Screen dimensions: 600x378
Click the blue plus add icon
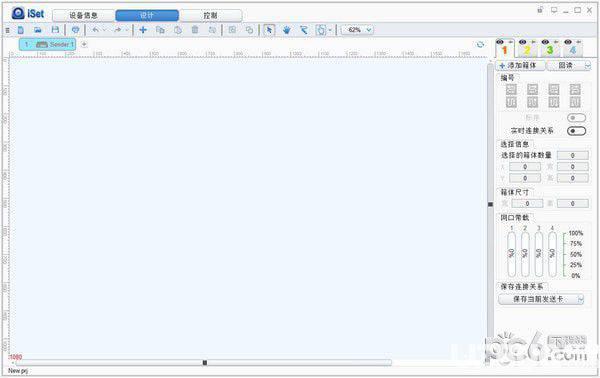pyautogui.click(x=143, y=30)
